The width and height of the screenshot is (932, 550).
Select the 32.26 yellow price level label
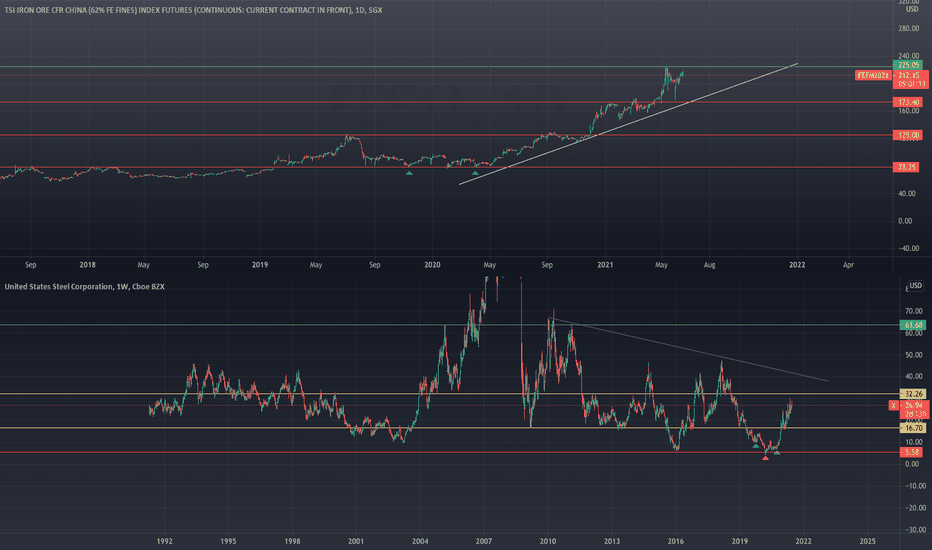pos(912,394)
